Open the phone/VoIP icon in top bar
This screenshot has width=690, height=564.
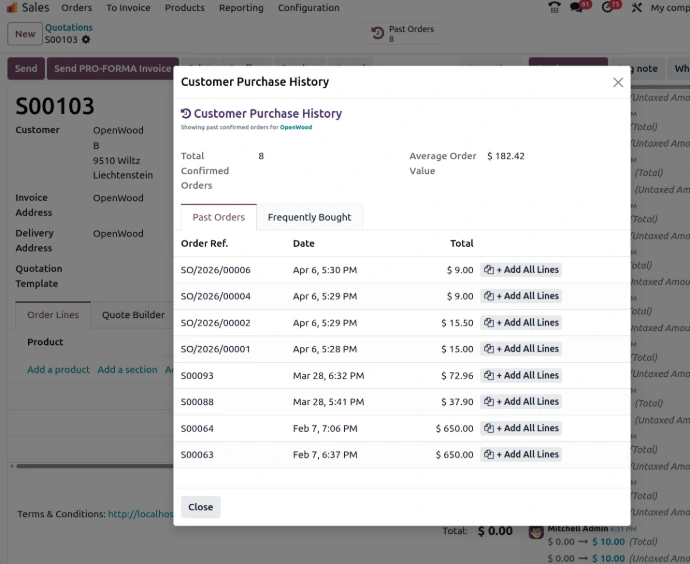point(555,8)
